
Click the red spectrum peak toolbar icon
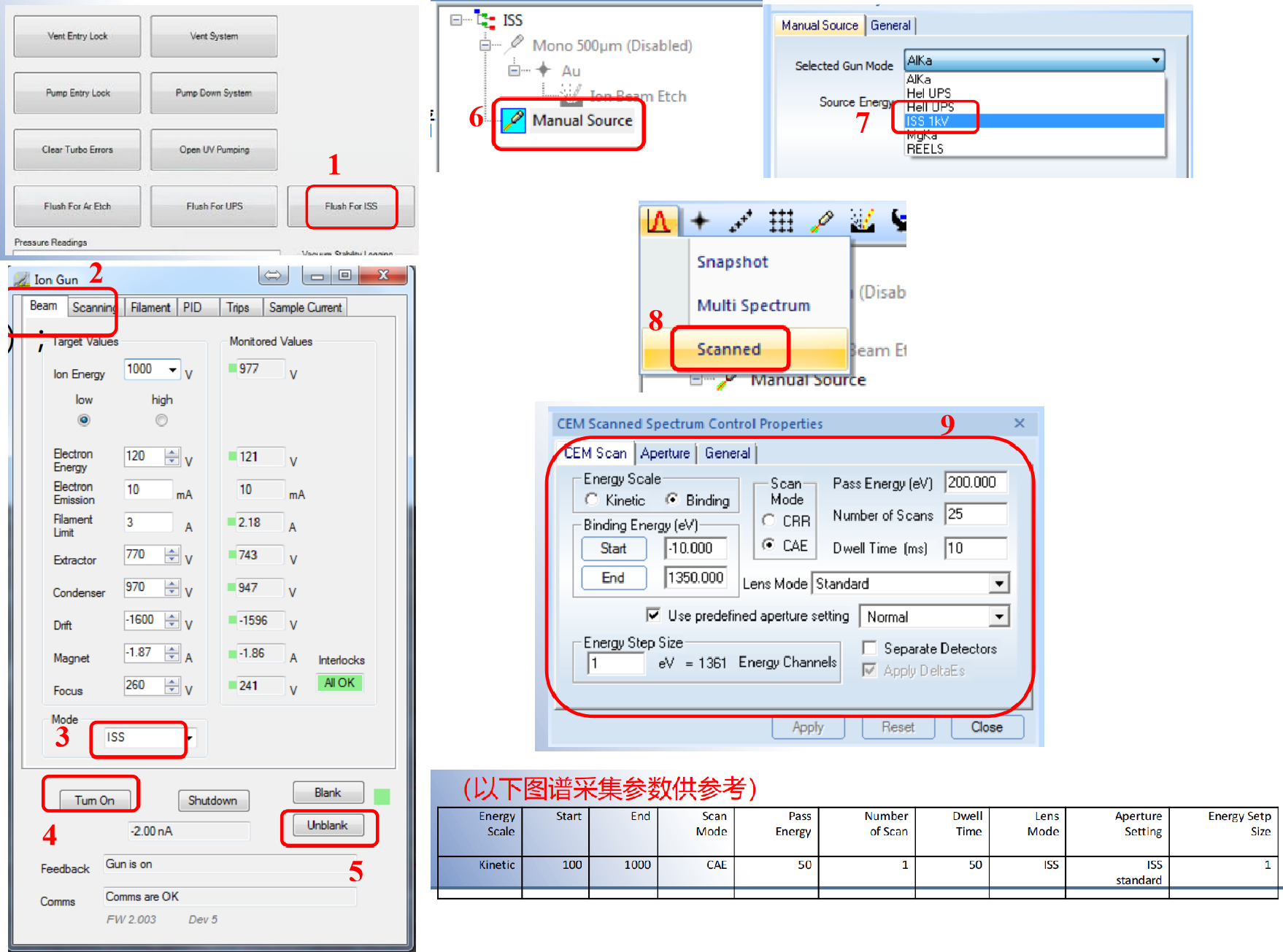coord(658,220)
